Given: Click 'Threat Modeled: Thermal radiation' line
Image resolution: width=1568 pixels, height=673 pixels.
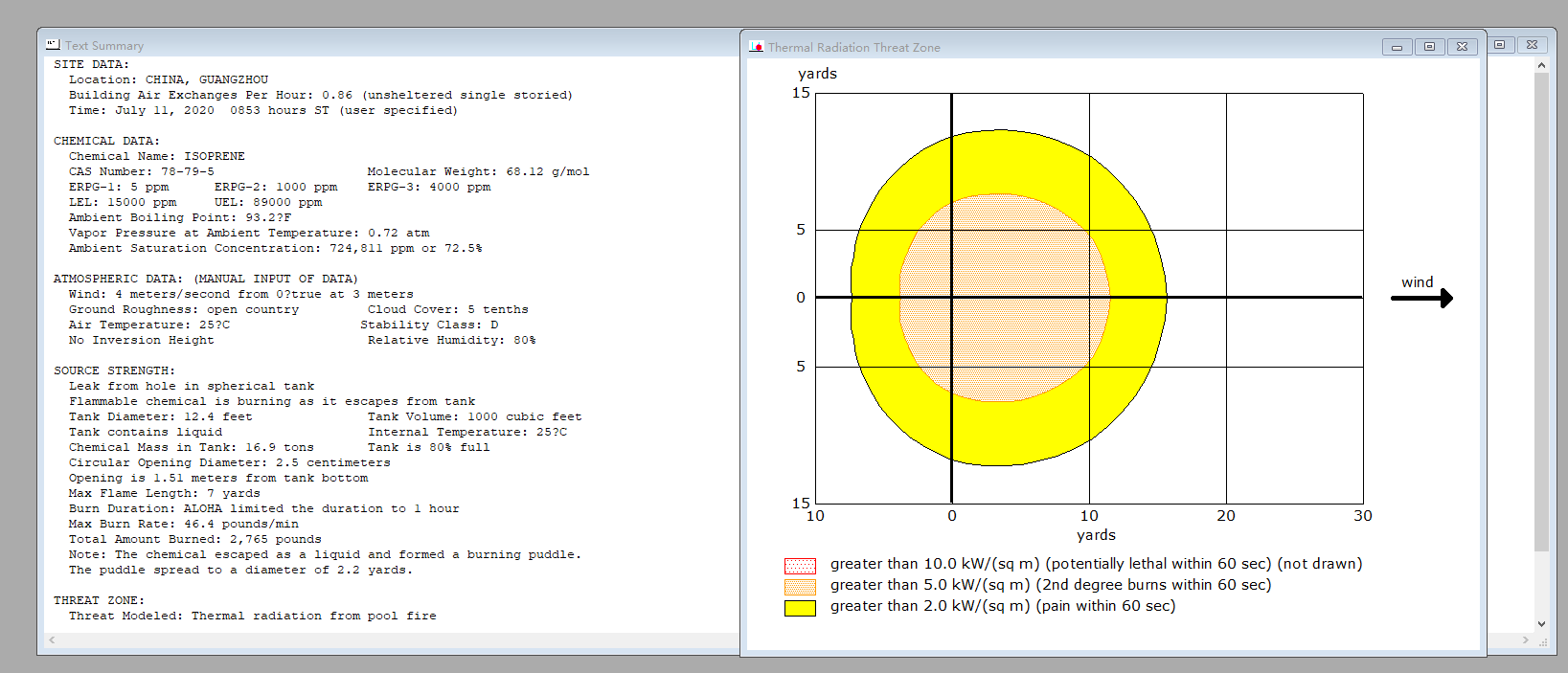Looking at the screenshot, I should pyautogui.click(x=252, y=616).
